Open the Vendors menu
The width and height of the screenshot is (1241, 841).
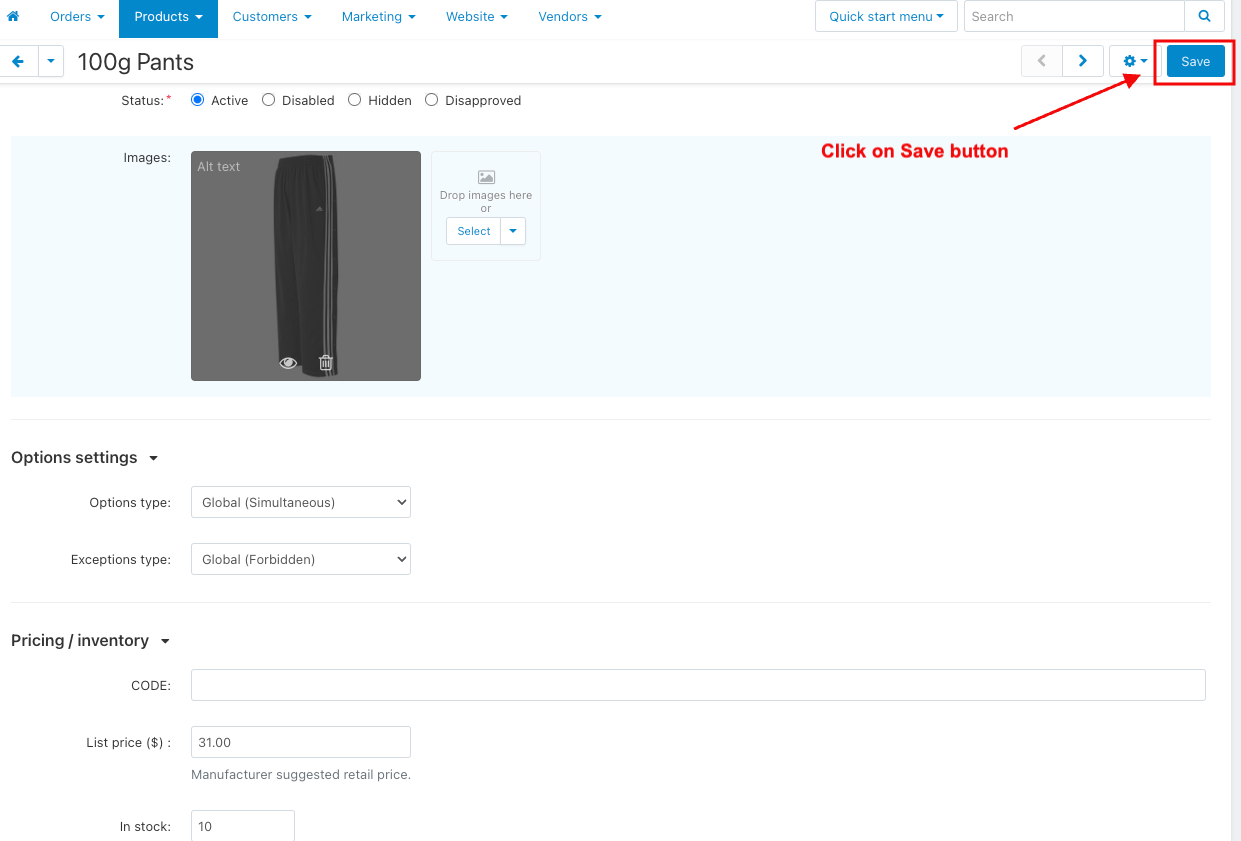[570, 16]
